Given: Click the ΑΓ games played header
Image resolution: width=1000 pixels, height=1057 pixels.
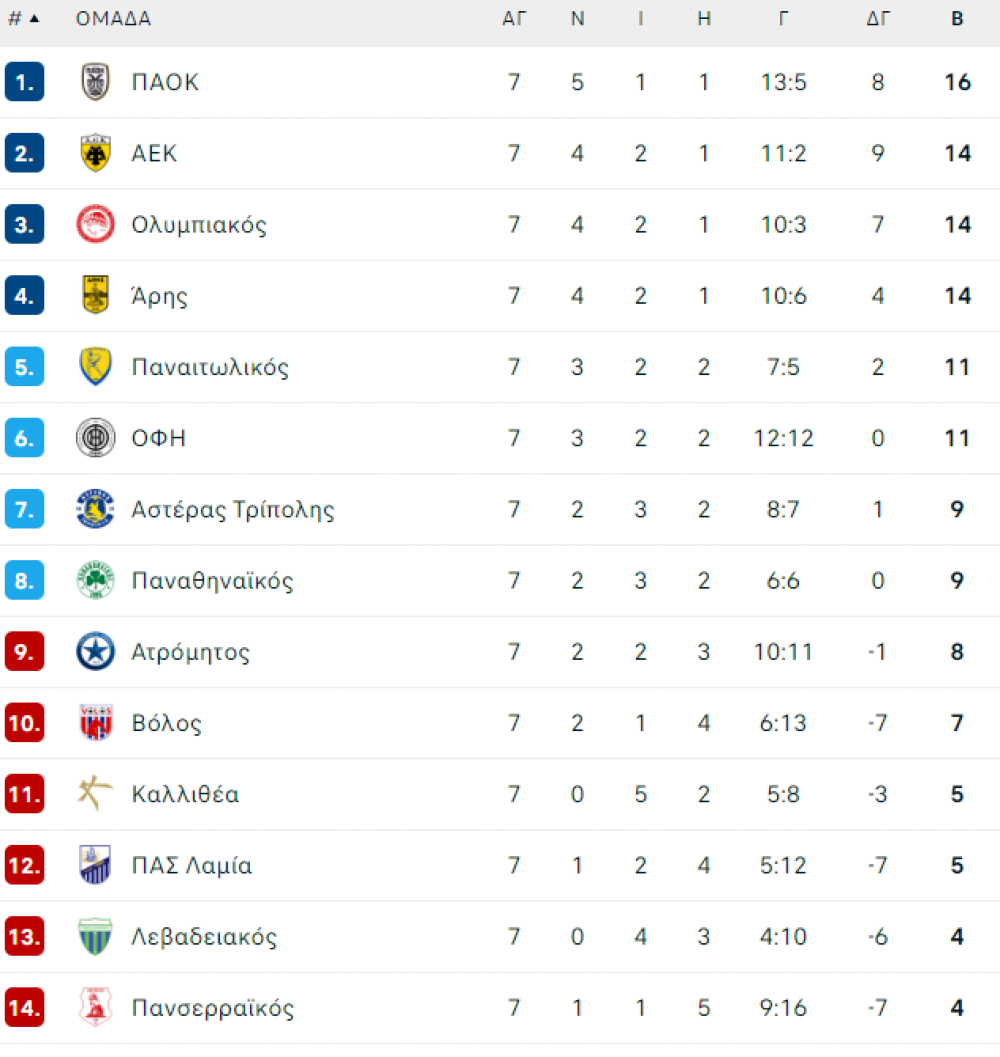Looking at the screenshot, I should click(x=514, y=19).
